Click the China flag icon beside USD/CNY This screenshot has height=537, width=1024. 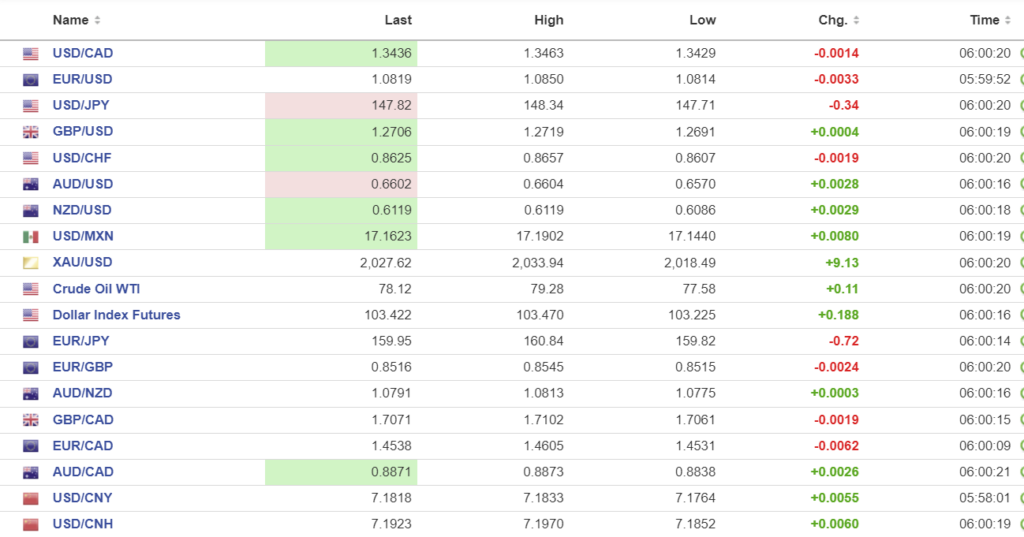coord(31,498)
